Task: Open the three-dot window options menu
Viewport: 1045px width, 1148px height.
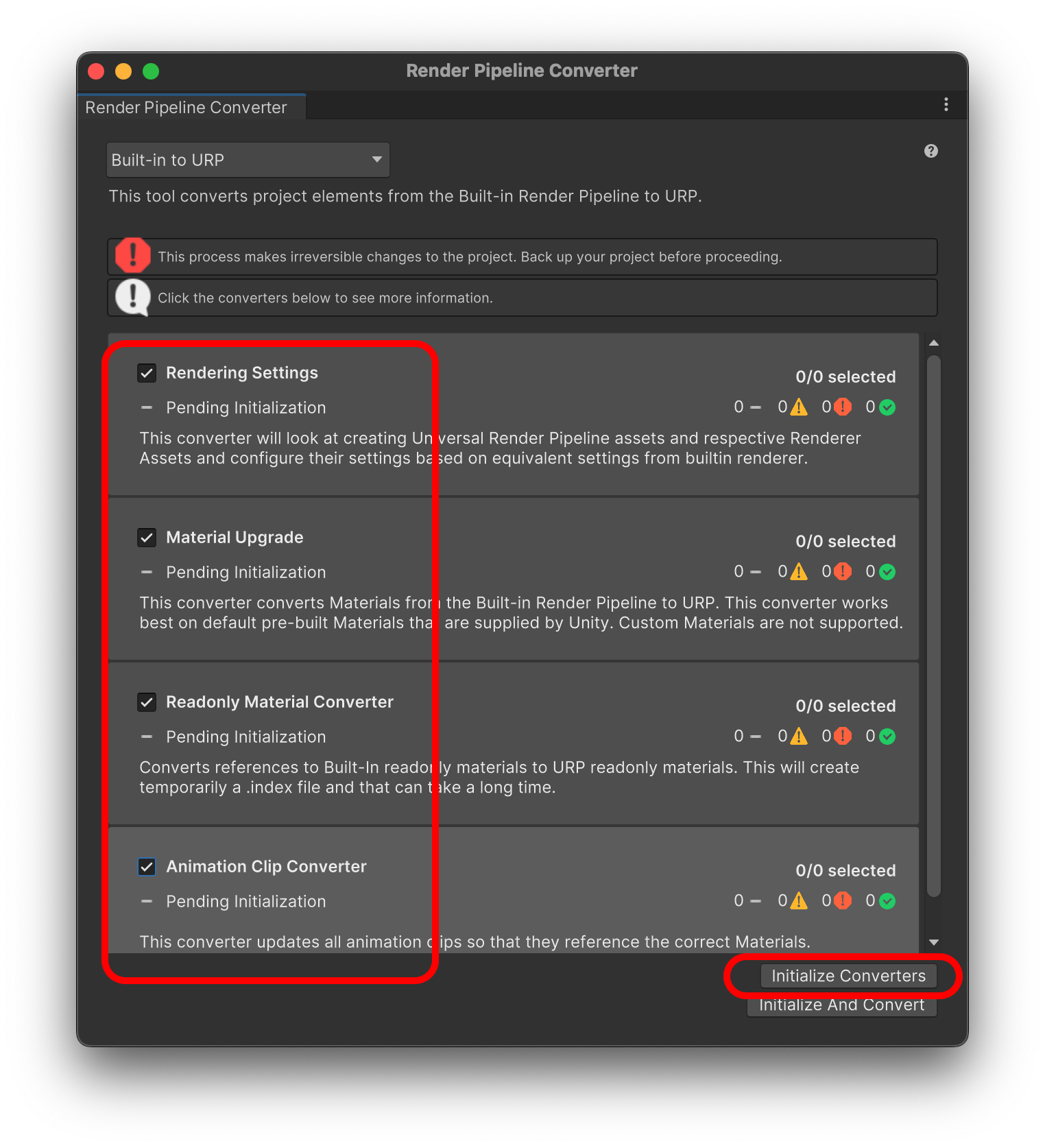Action: 946,104
